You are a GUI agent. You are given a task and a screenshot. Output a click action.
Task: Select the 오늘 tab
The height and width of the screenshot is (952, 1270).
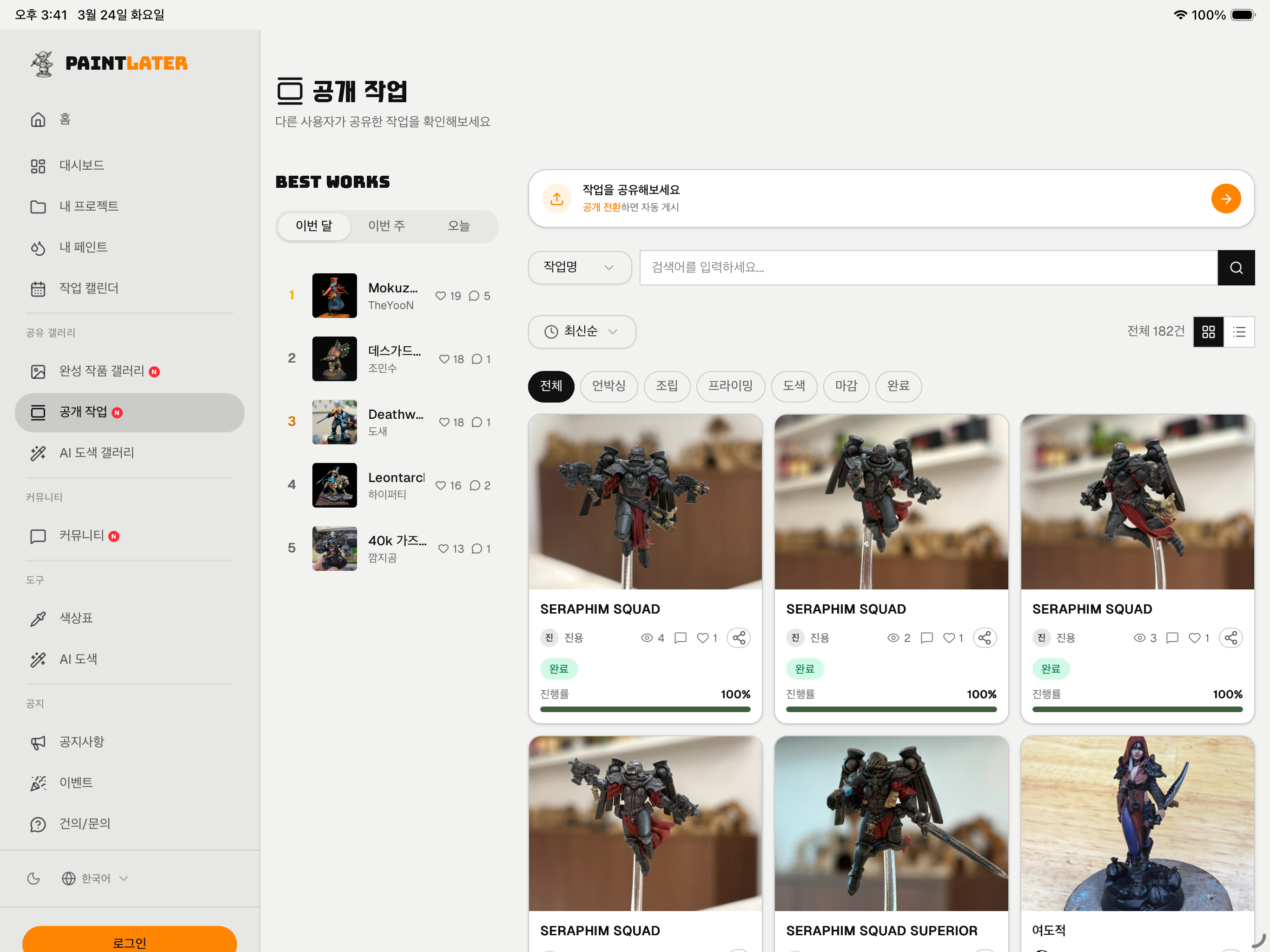coord(459,226)
